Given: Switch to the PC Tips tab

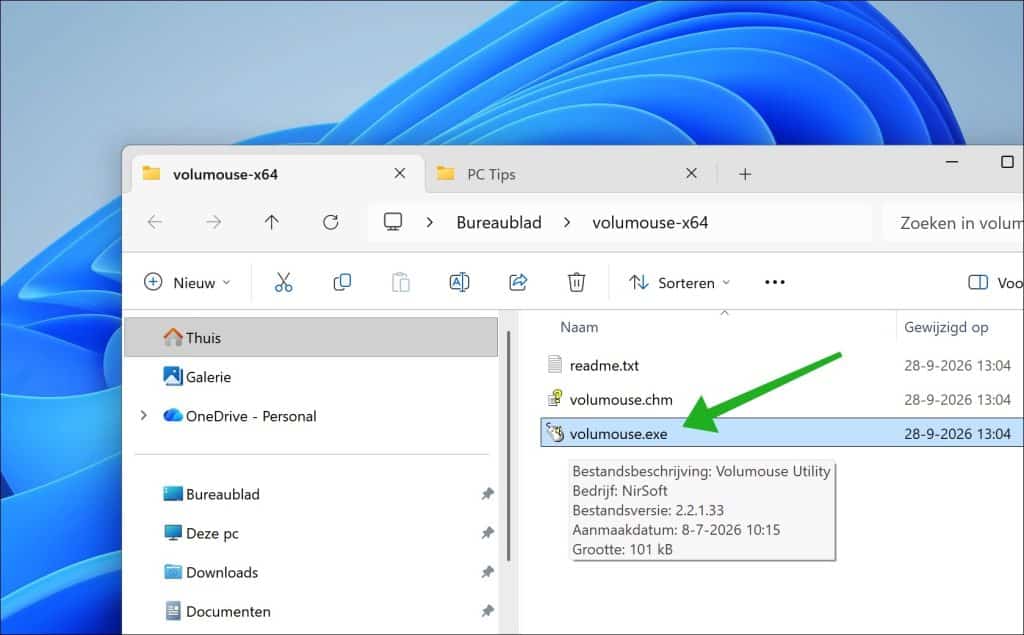Looking at the screenshot, I should coord(491,174).
